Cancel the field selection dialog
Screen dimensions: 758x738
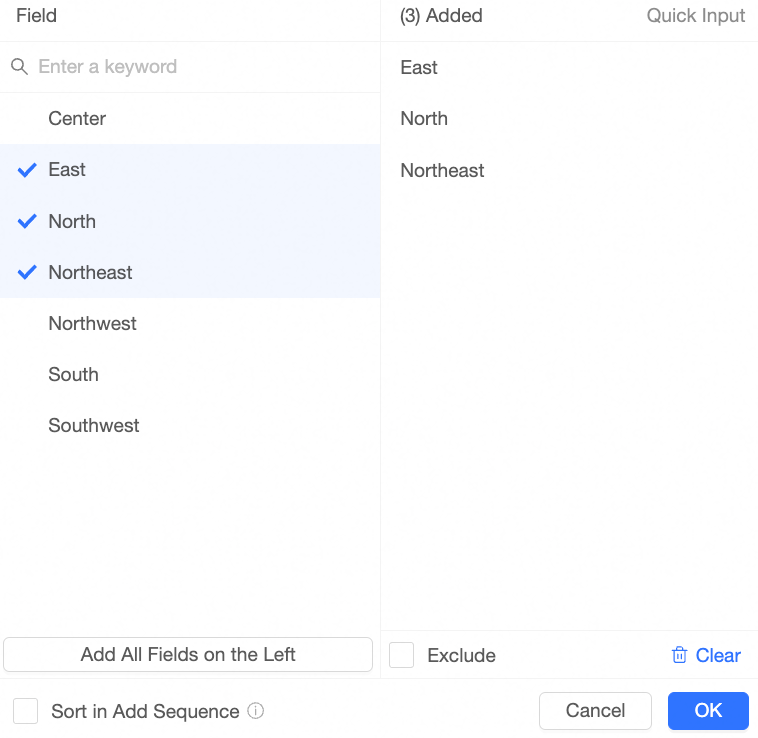pos(595,711)
